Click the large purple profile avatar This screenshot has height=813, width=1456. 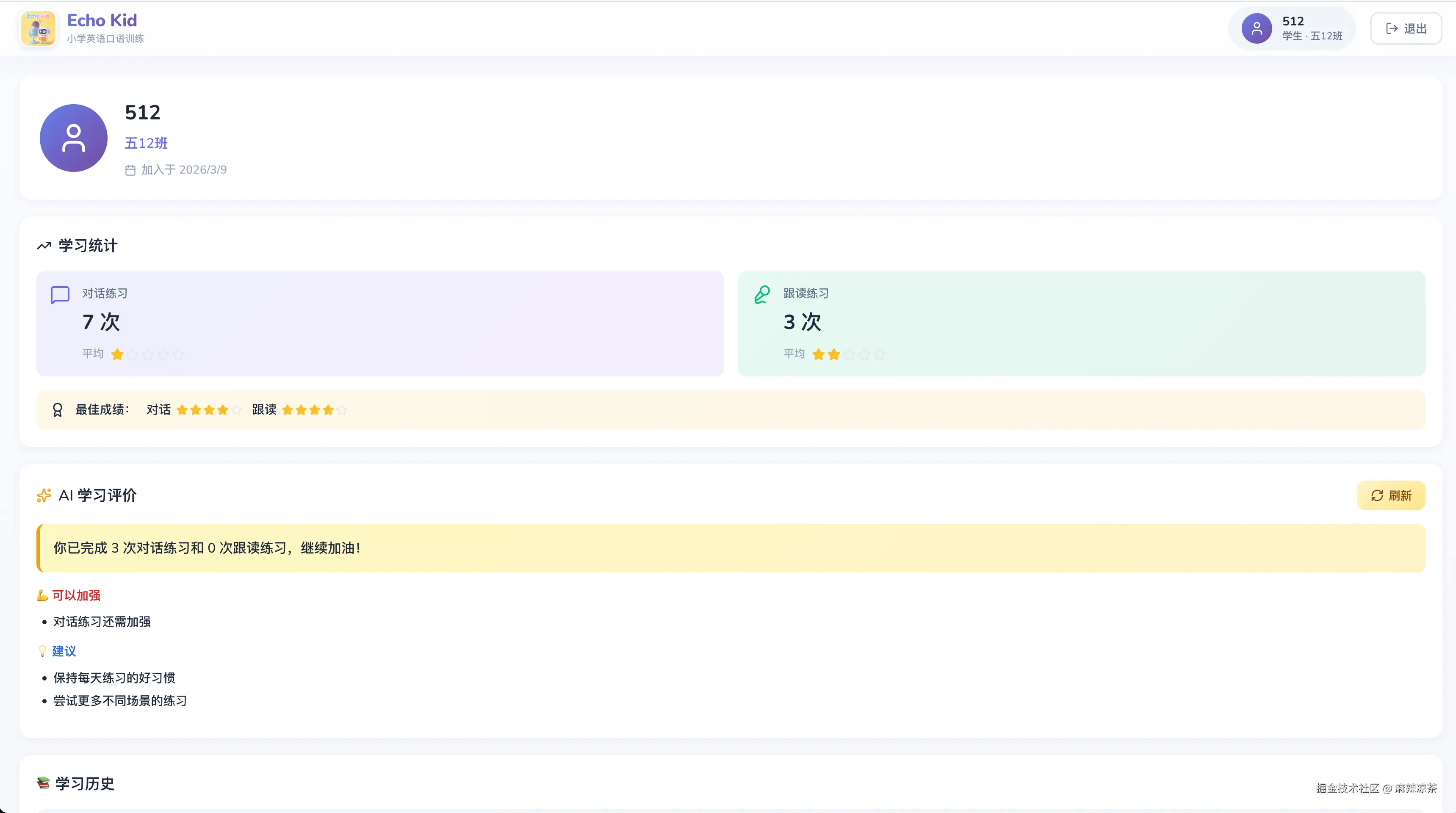click(74, 138)
